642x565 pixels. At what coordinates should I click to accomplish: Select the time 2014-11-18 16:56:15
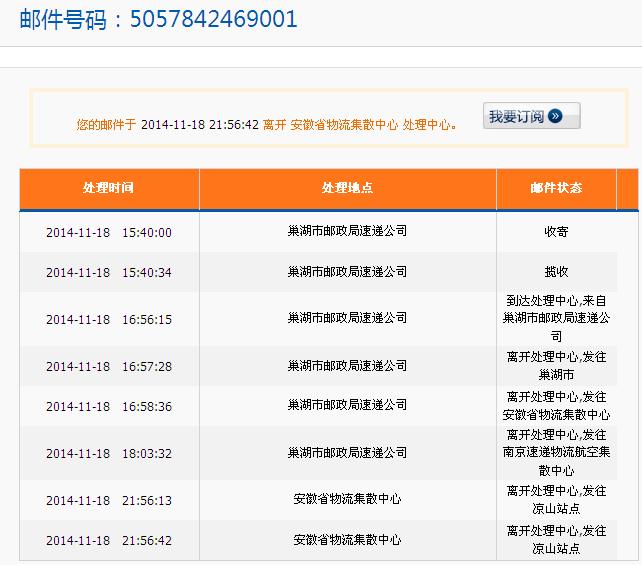coord(109,319)
